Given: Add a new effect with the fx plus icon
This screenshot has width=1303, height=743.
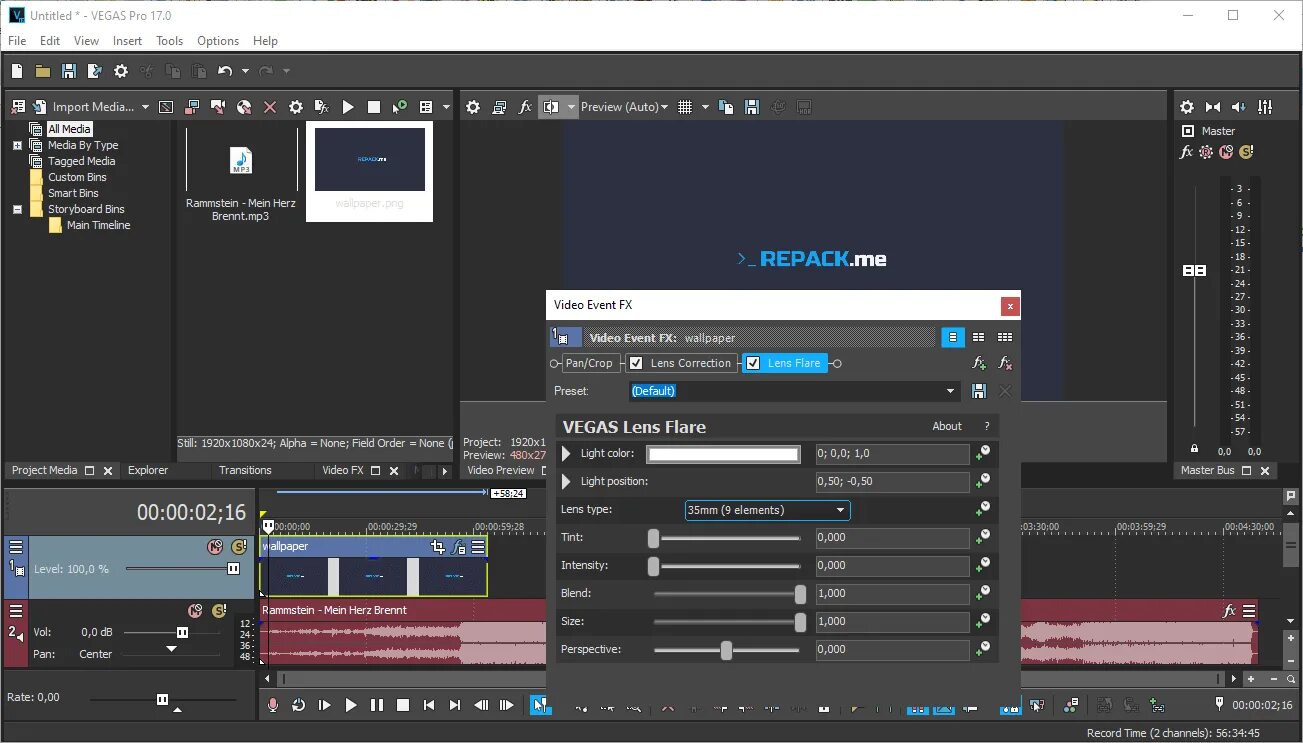Looking at the screenshot, I should (978, 363).
